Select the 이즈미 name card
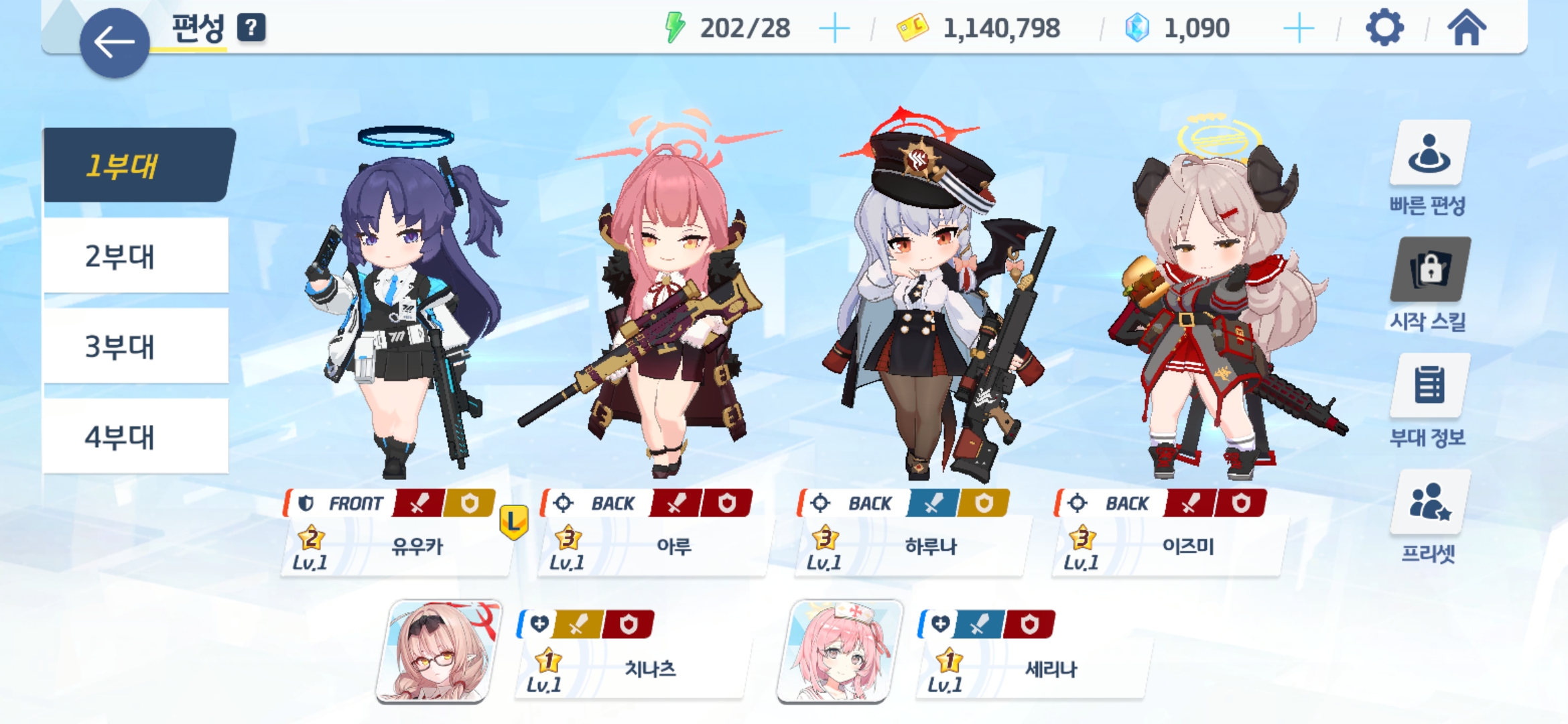This screenshot has width=1568, height=724. [x=1168, y=532]
